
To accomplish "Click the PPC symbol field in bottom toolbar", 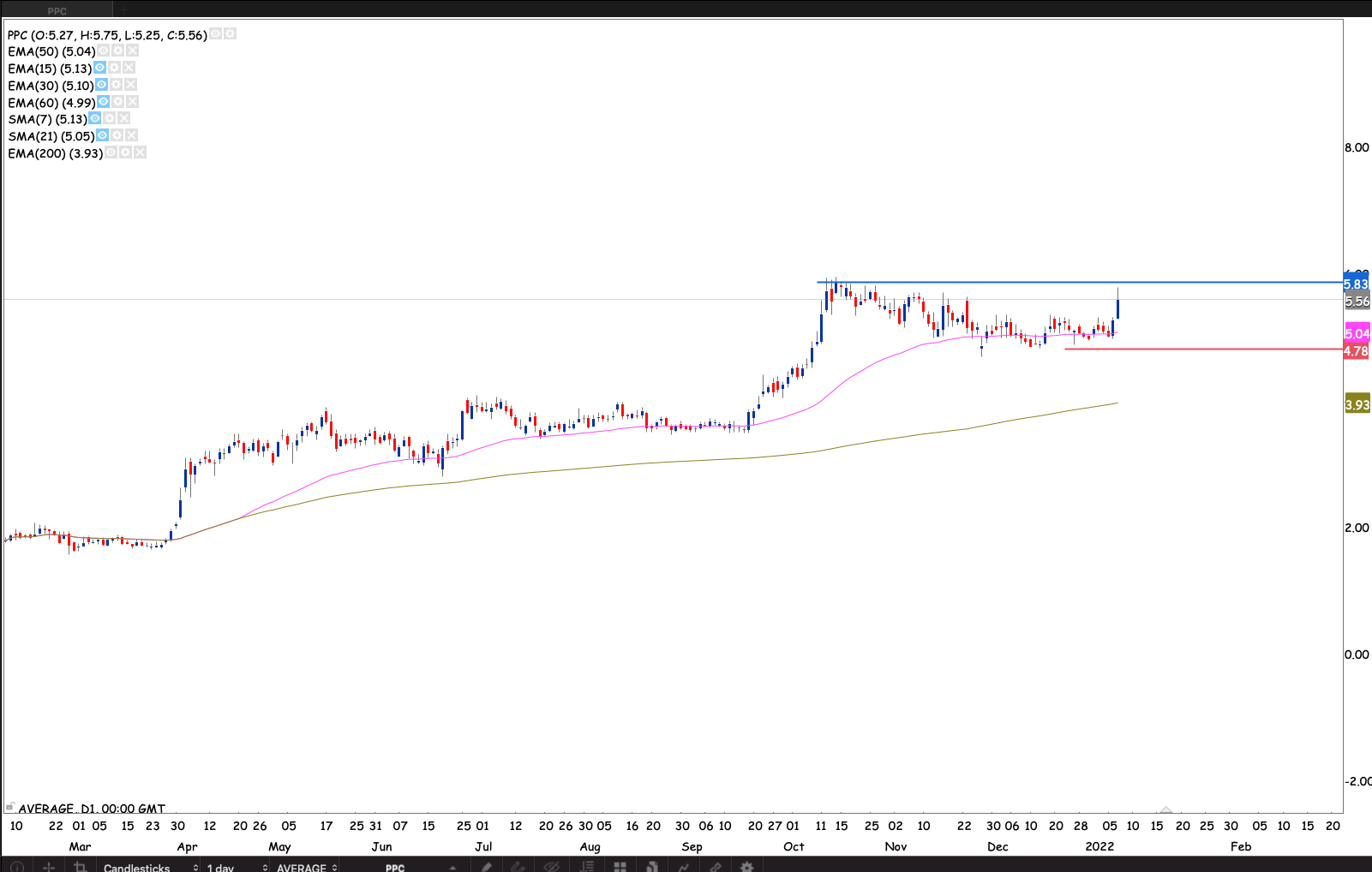I will pyautogui.click(x=395, y=867).
